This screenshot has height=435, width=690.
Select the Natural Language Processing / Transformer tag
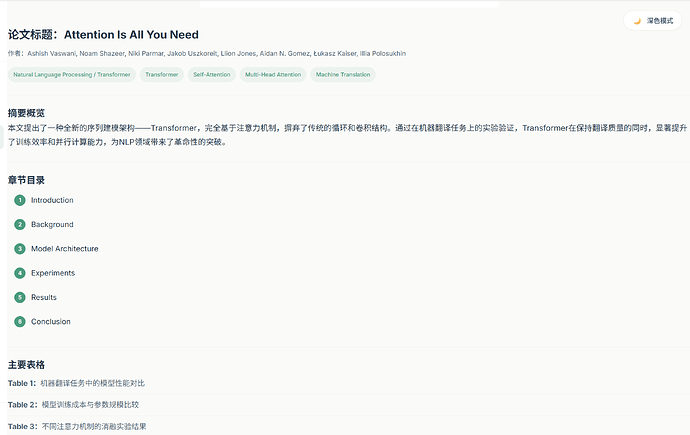point(72,75)
